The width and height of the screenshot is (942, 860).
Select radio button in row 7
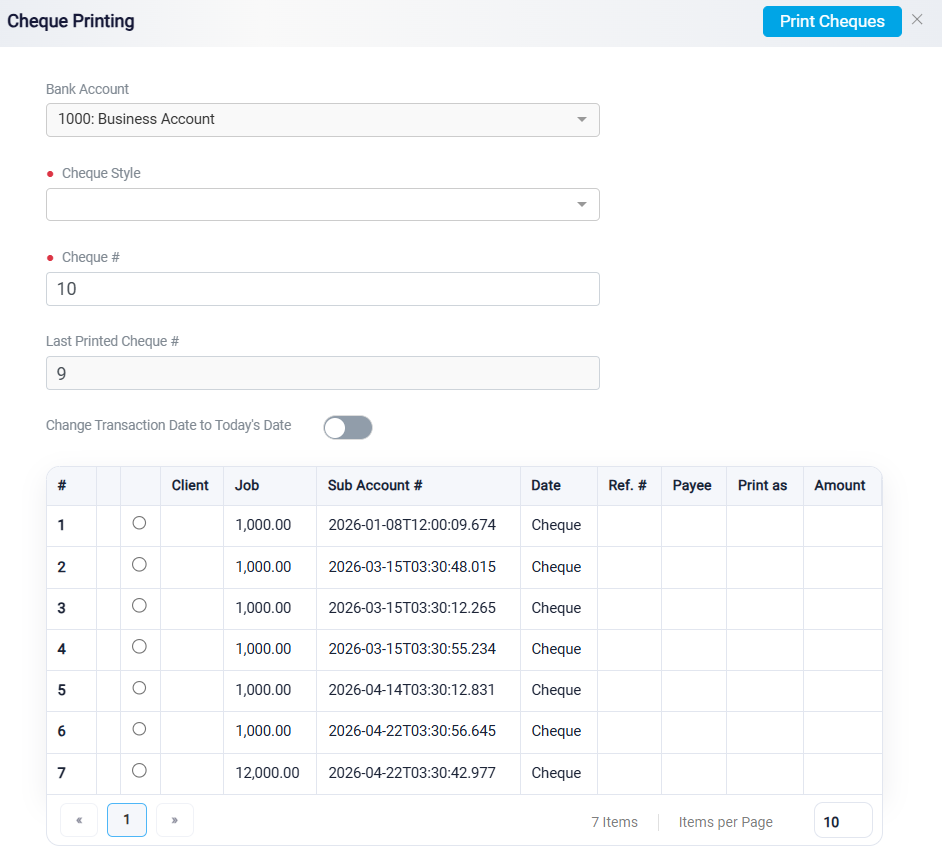tap(139, 771)
